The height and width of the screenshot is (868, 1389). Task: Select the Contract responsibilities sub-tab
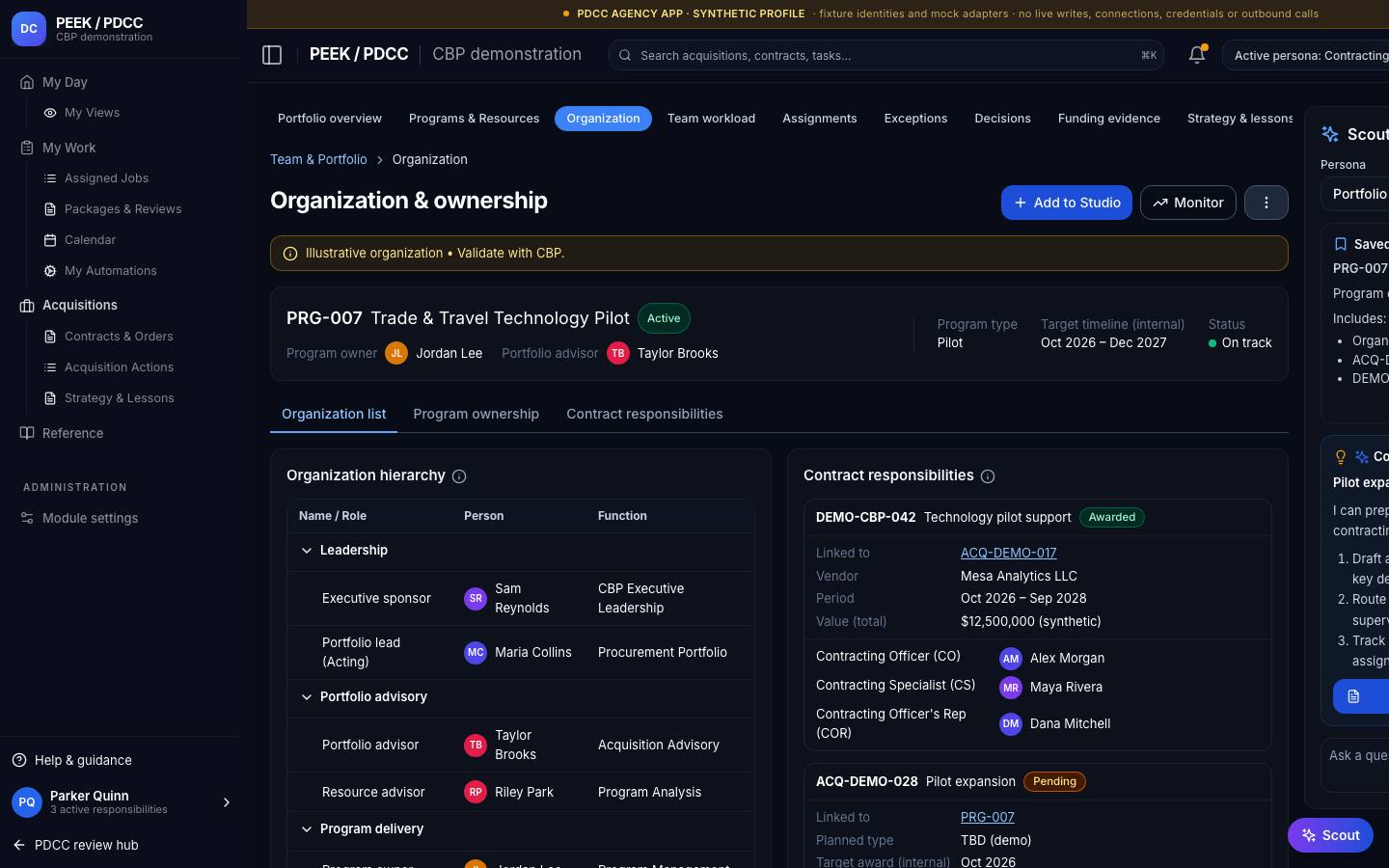tap(644, 414)
